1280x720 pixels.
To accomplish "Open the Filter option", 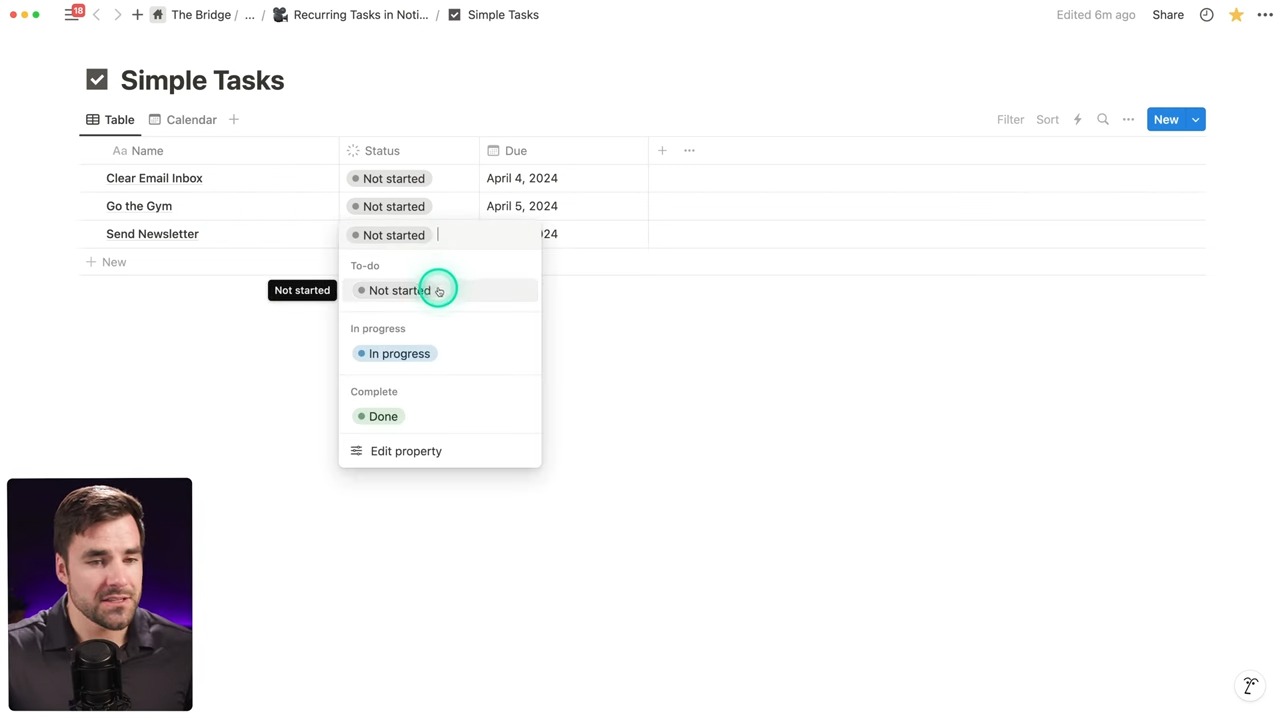I will 1010,120.
